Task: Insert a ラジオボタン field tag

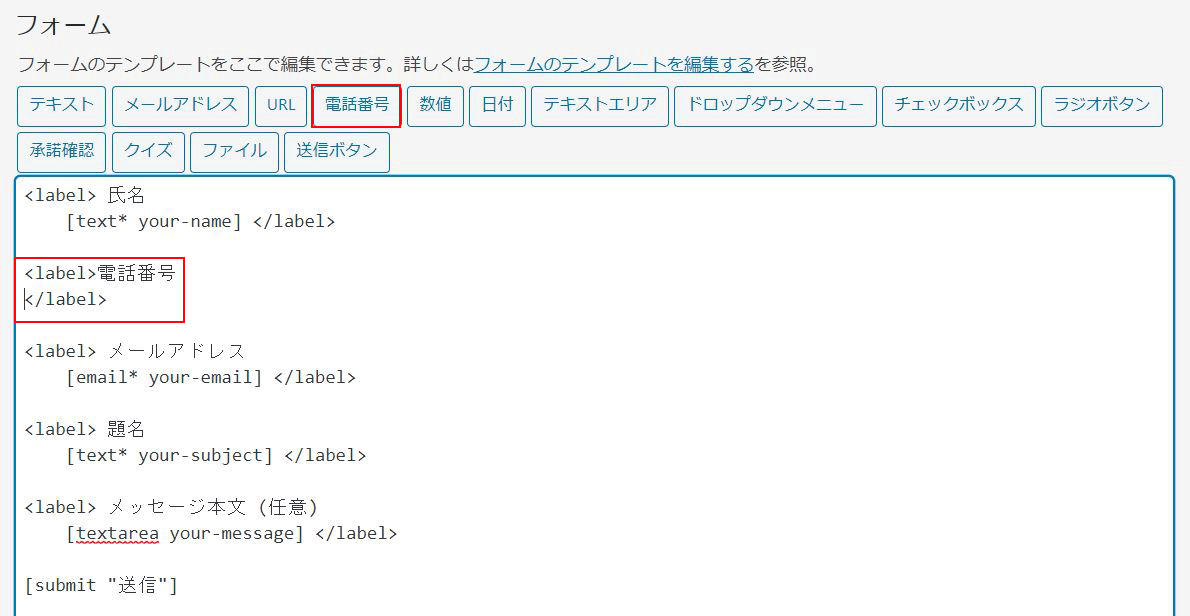Action: point(1101,106)
